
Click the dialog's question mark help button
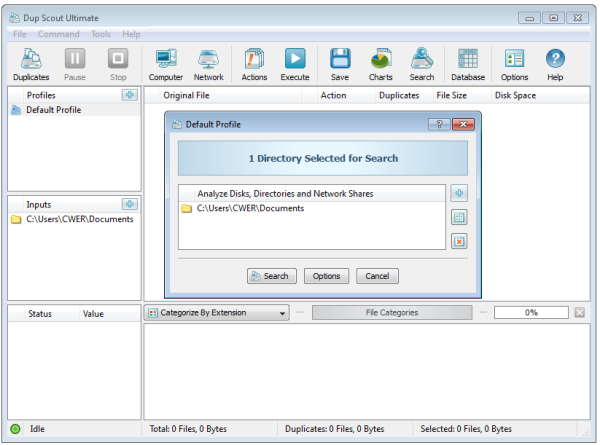pyautogui.click(x=439, y=124)
